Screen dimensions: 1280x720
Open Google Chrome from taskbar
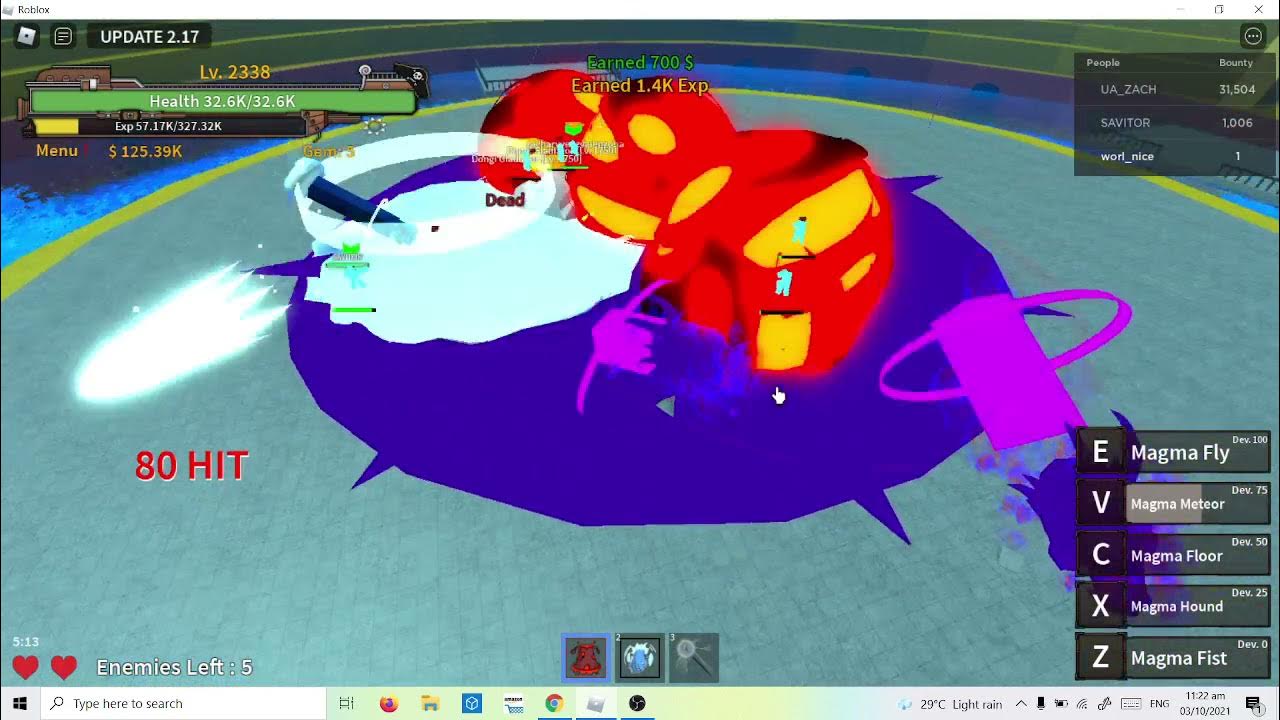click(x=554, y=703)
